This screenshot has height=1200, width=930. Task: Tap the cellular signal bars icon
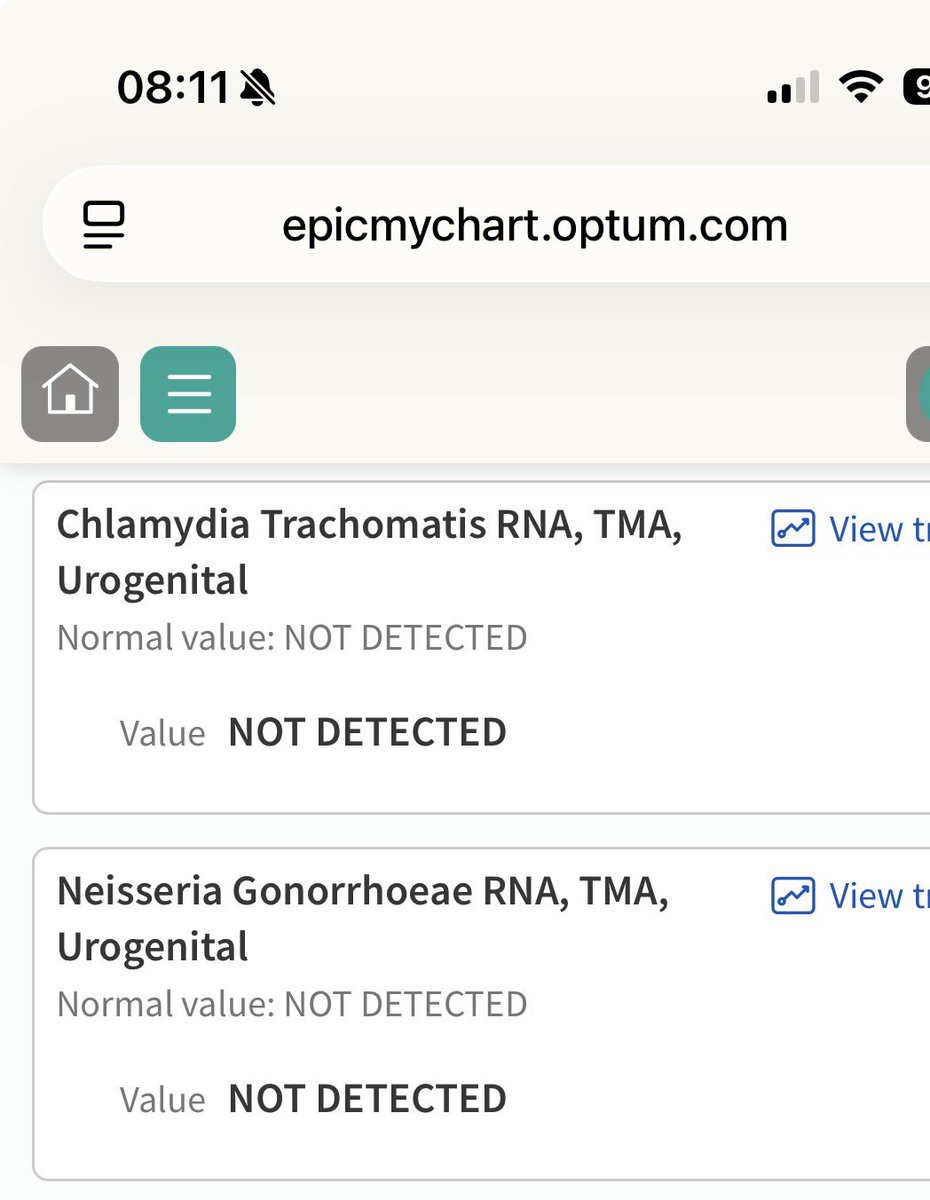tap(793, 87)
